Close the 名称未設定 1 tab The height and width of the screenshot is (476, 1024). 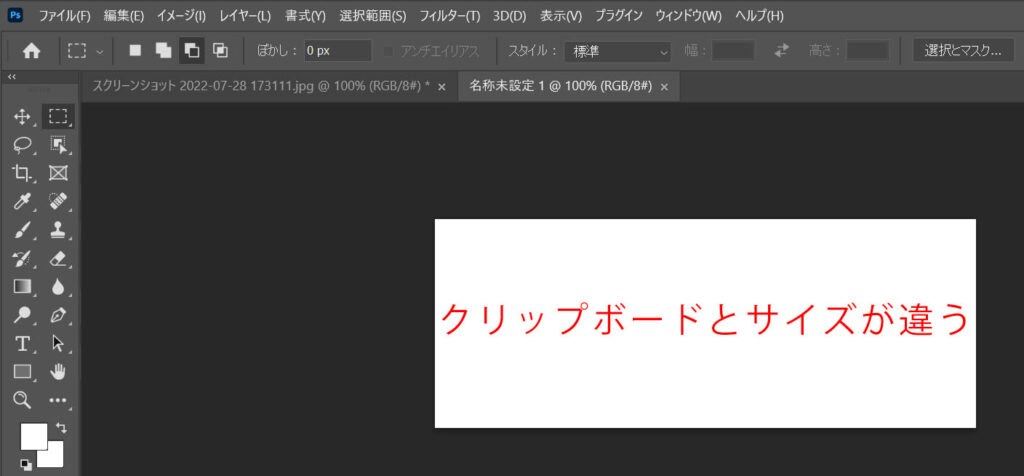(x=665, y=87)
